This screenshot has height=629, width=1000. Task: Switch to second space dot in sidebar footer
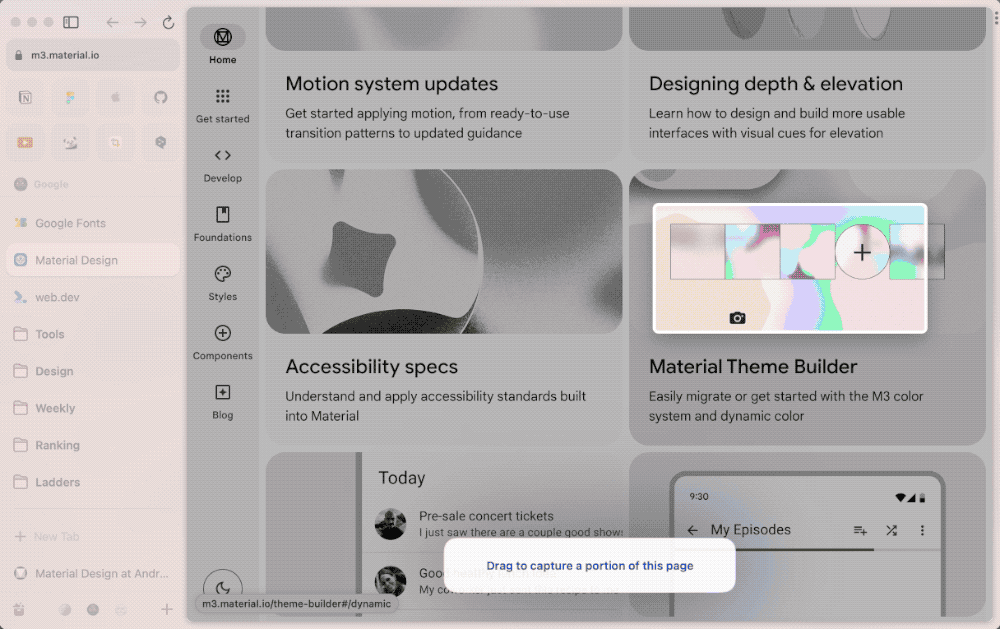pyautogui.click(x=93, y=610)
